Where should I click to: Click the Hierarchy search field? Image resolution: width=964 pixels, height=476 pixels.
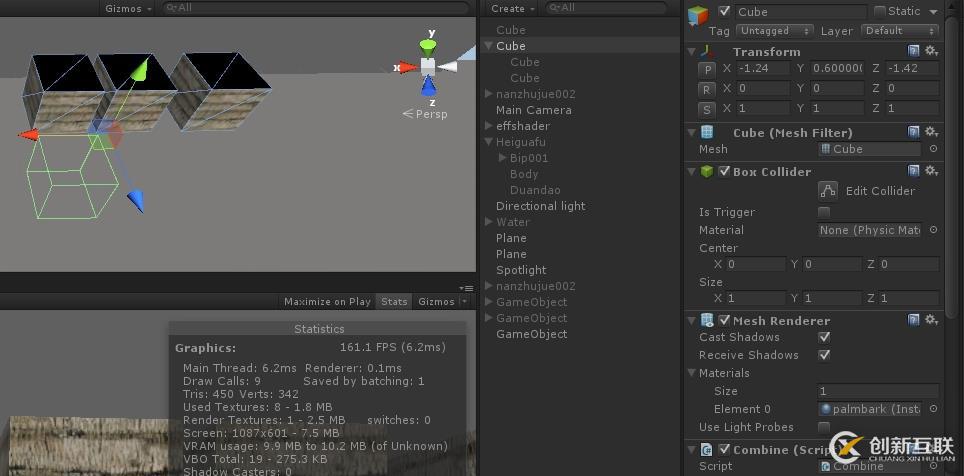(x=607, y=8)
